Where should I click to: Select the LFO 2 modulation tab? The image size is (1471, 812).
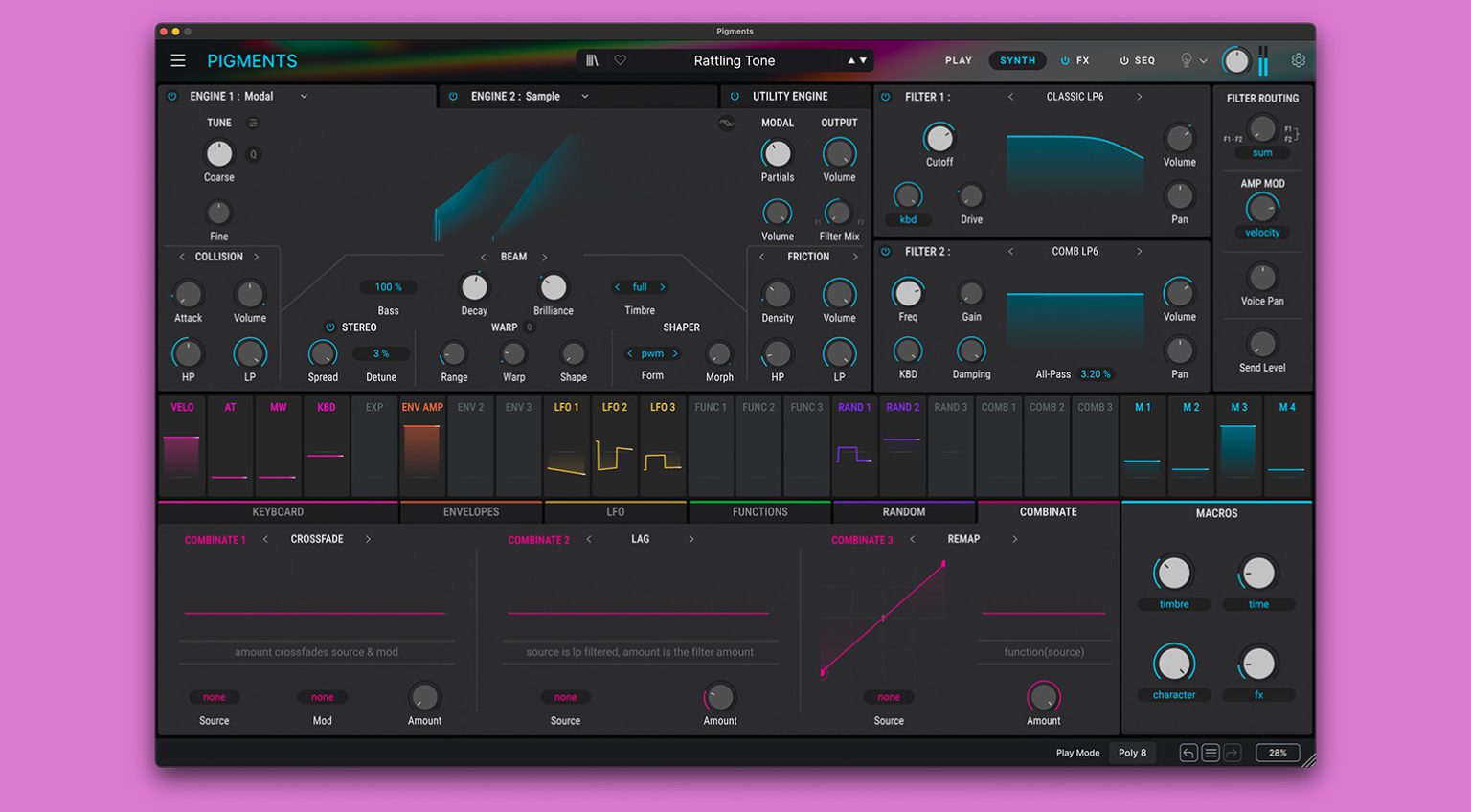coord(613,407)
